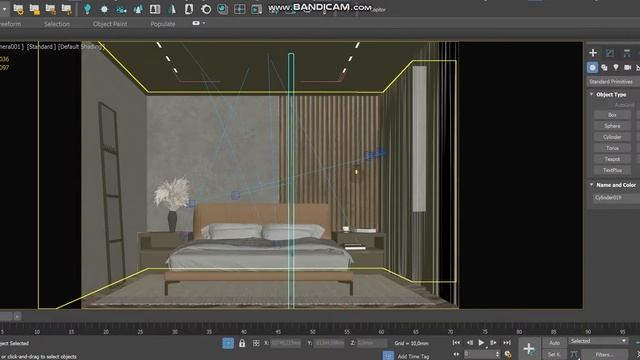
Task: Open Time Configuration clock icon
Action: tap(508, 354)
